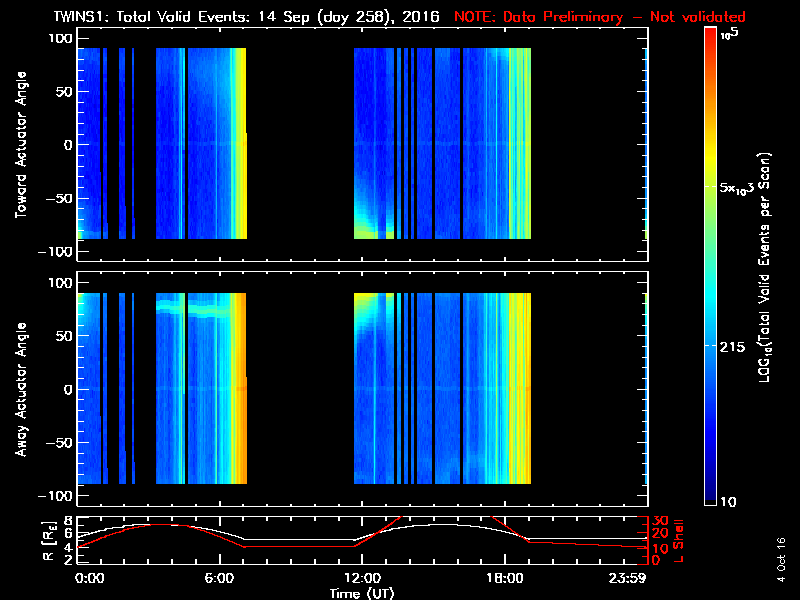This screenshot has height=600, width=800.
Task: Click the 'Time (UT)' x-axis label
Action: [361, 593]
